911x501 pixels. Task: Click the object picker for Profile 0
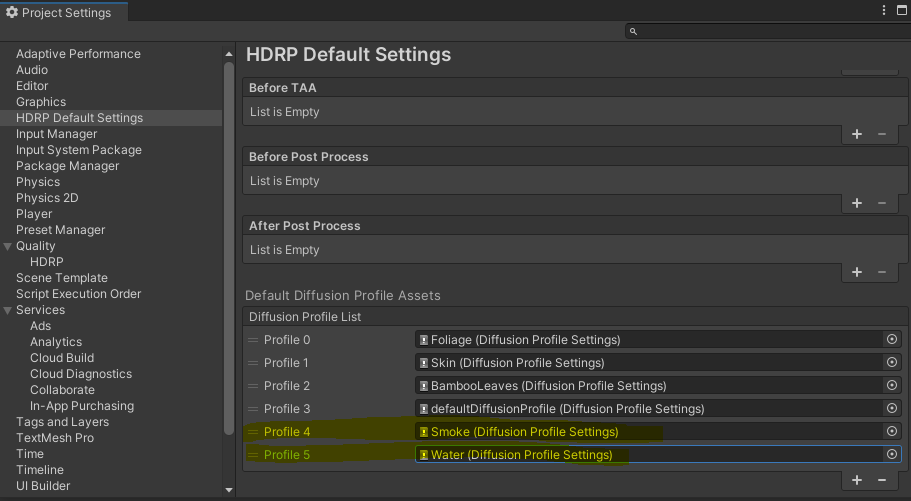click(x=892, y=340)
